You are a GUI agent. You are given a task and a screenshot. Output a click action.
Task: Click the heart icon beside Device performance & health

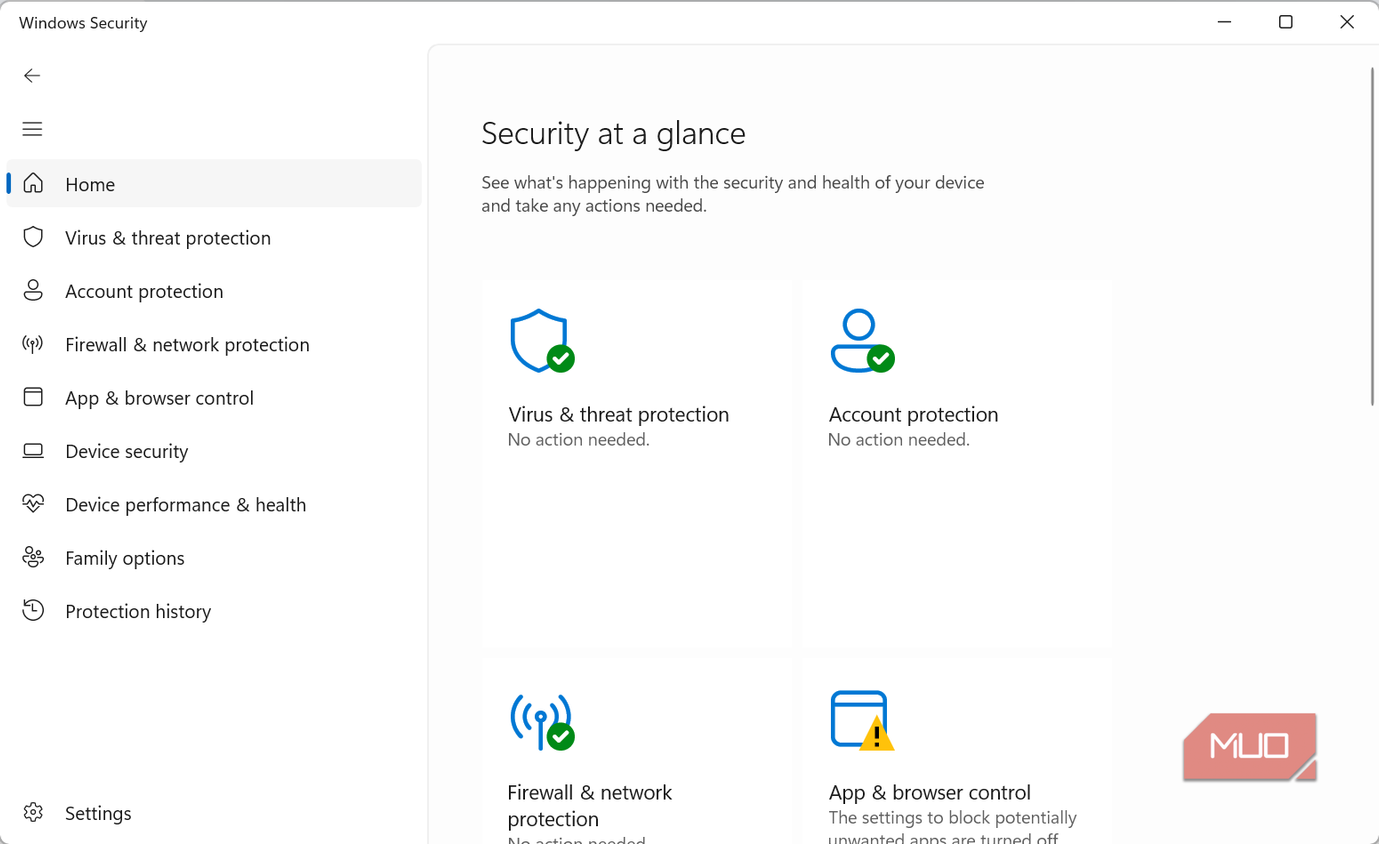tap(33, 504)
